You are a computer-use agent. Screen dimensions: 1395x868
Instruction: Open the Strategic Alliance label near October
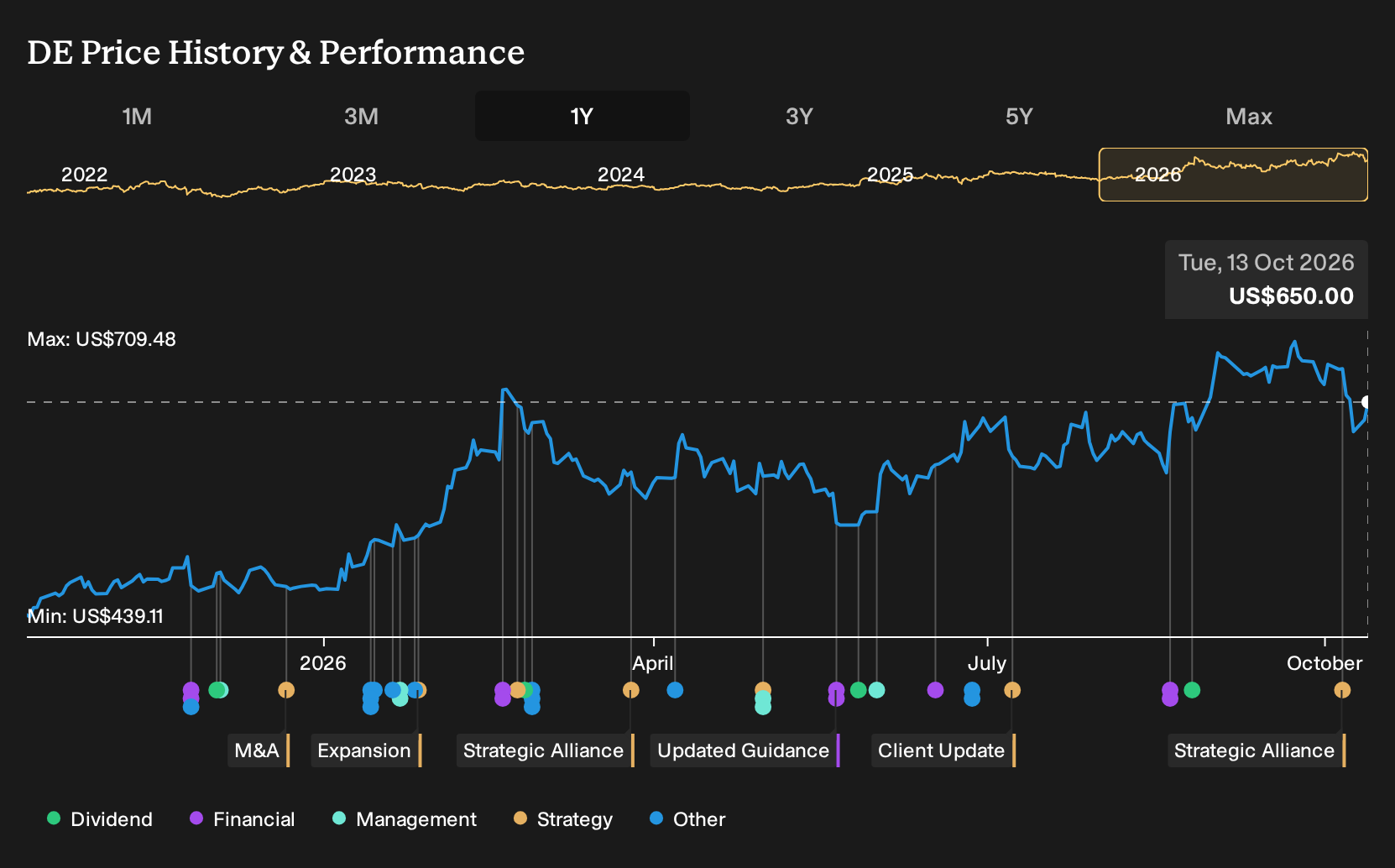coord(1257,750)
